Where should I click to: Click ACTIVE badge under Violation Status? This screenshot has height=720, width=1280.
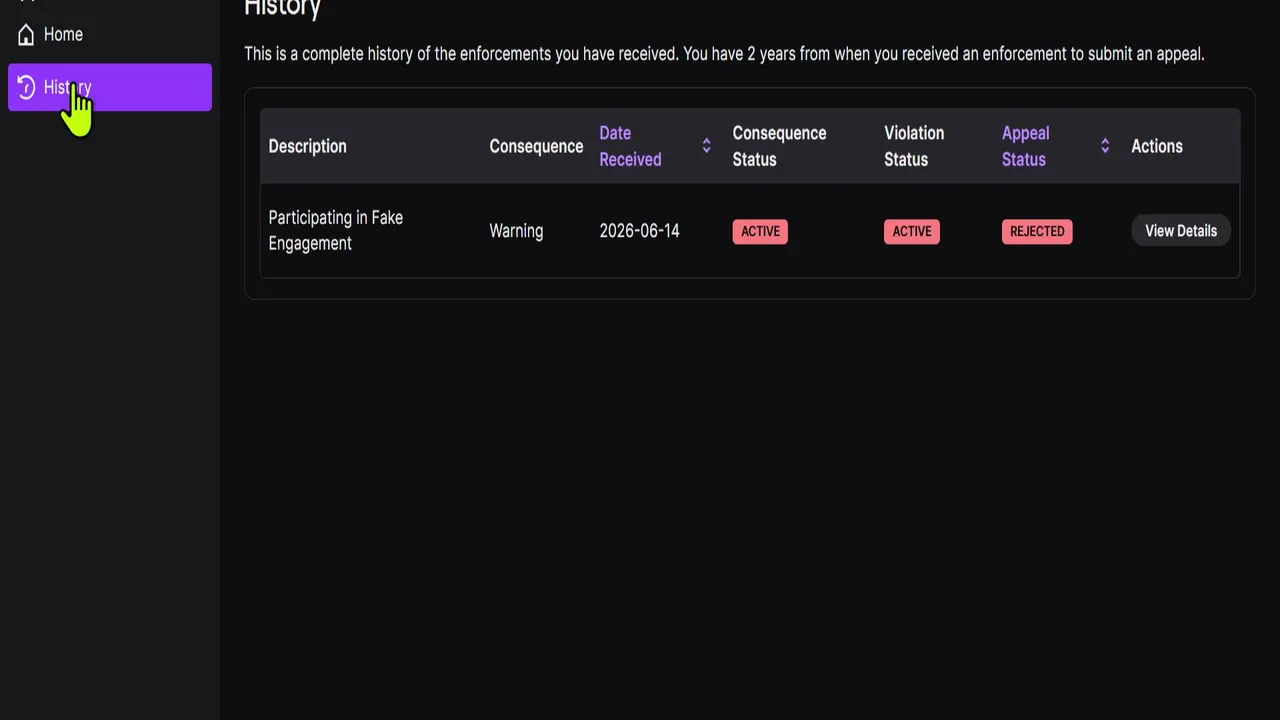point(912,231)
